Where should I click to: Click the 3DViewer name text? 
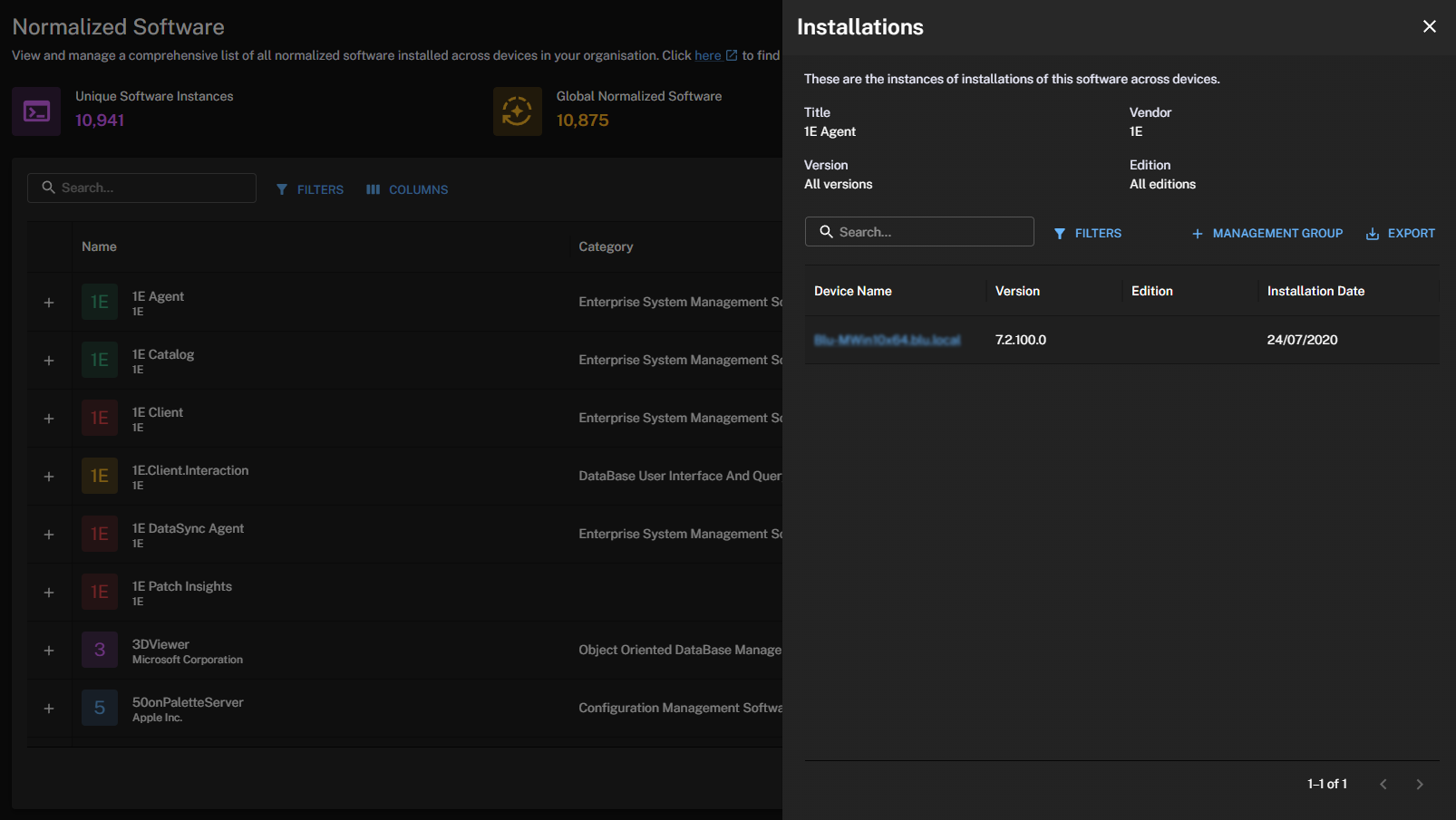160,644
